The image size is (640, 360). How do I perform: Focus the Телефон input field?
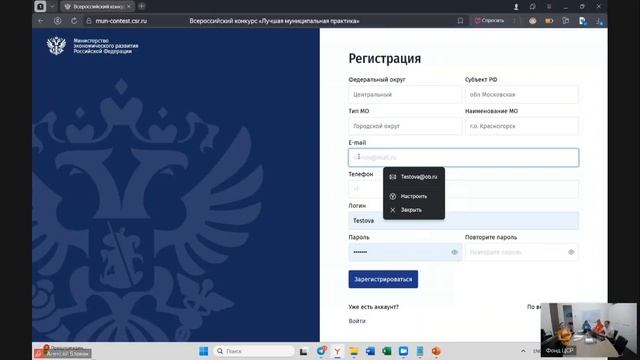click(463, 189)
